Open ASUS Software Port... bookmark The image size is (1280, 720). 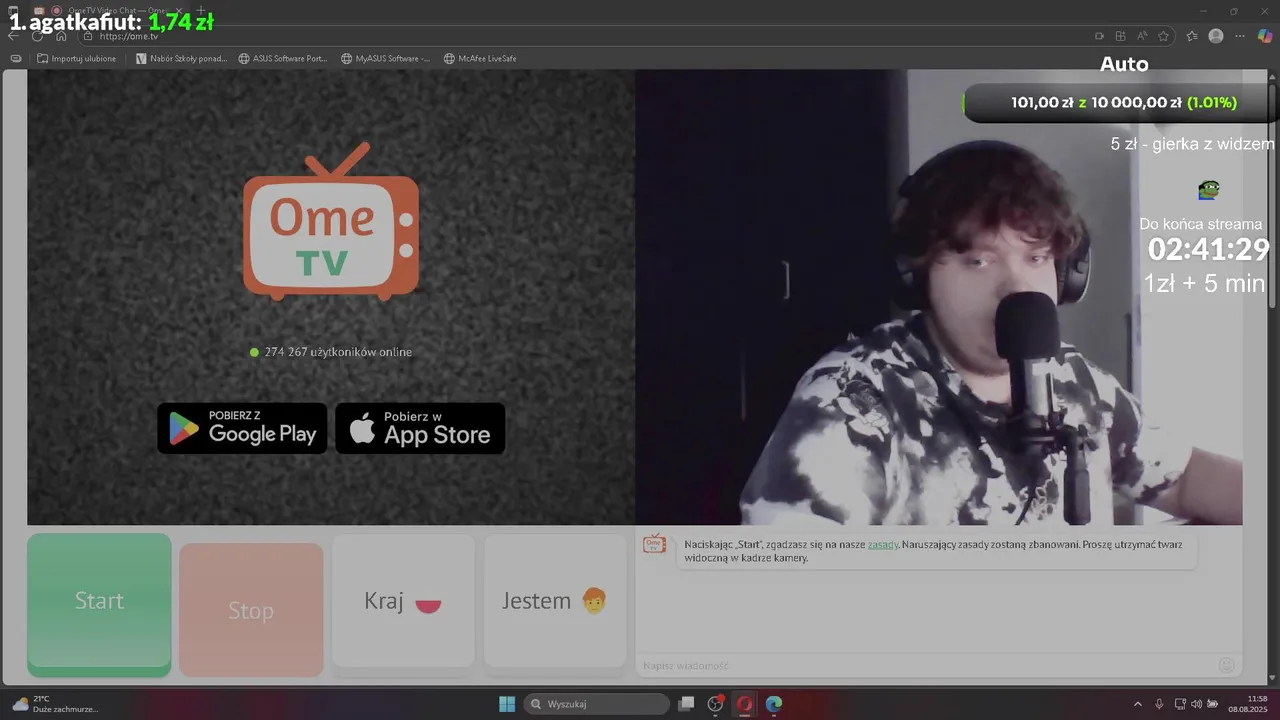283,58
